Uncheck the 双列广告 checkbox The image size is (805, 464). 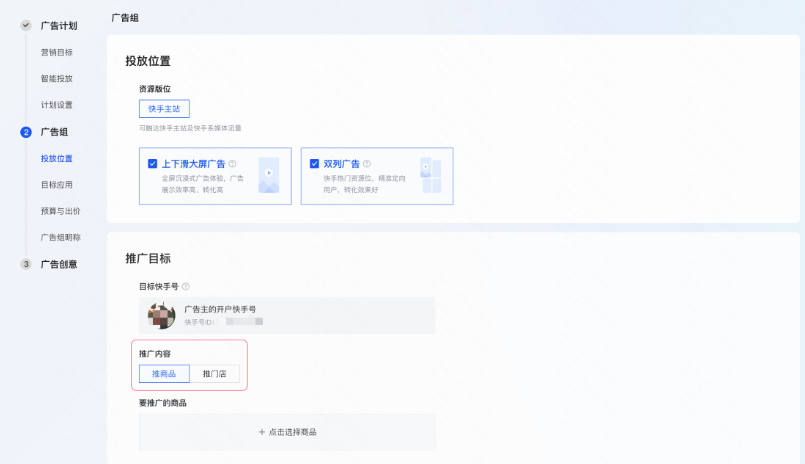[x=314, y=164]
